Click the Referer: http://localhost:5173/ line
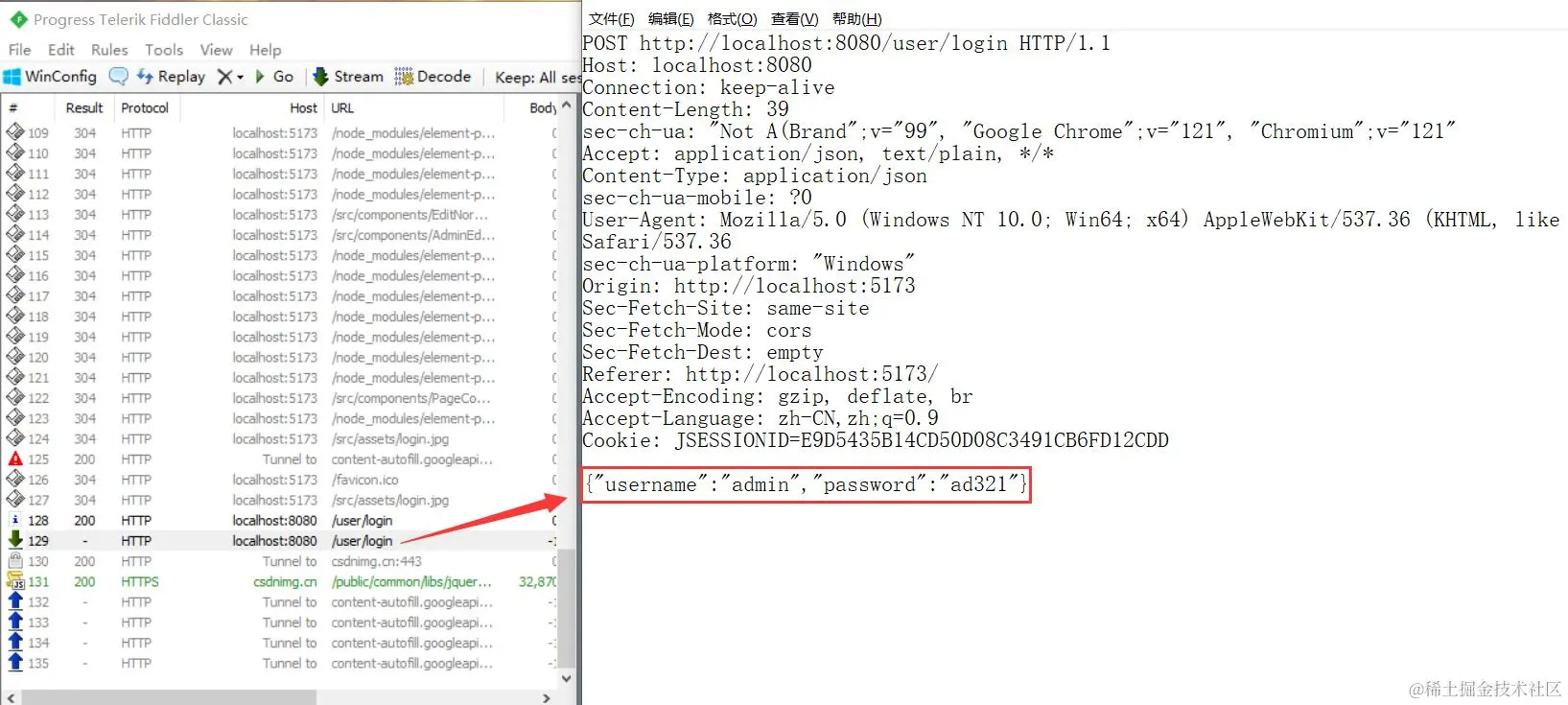This screenshot has height=705, width=1568. 761,374
